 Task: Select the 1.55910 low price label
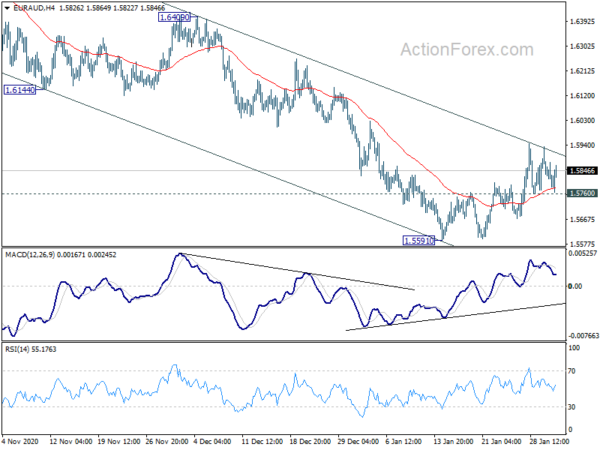[419, 241]
